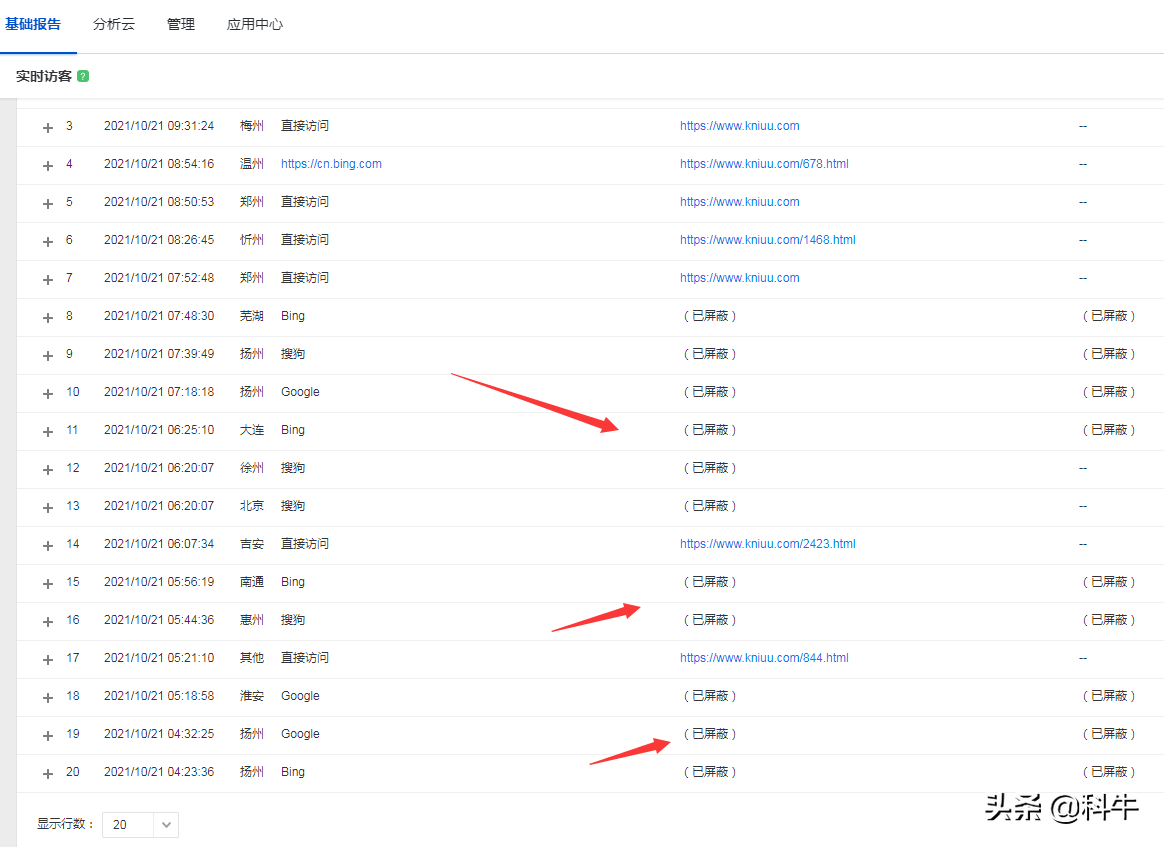Click the 搜狗 source in row 9
The image size is (1164, 847).
tap(292, 354)
